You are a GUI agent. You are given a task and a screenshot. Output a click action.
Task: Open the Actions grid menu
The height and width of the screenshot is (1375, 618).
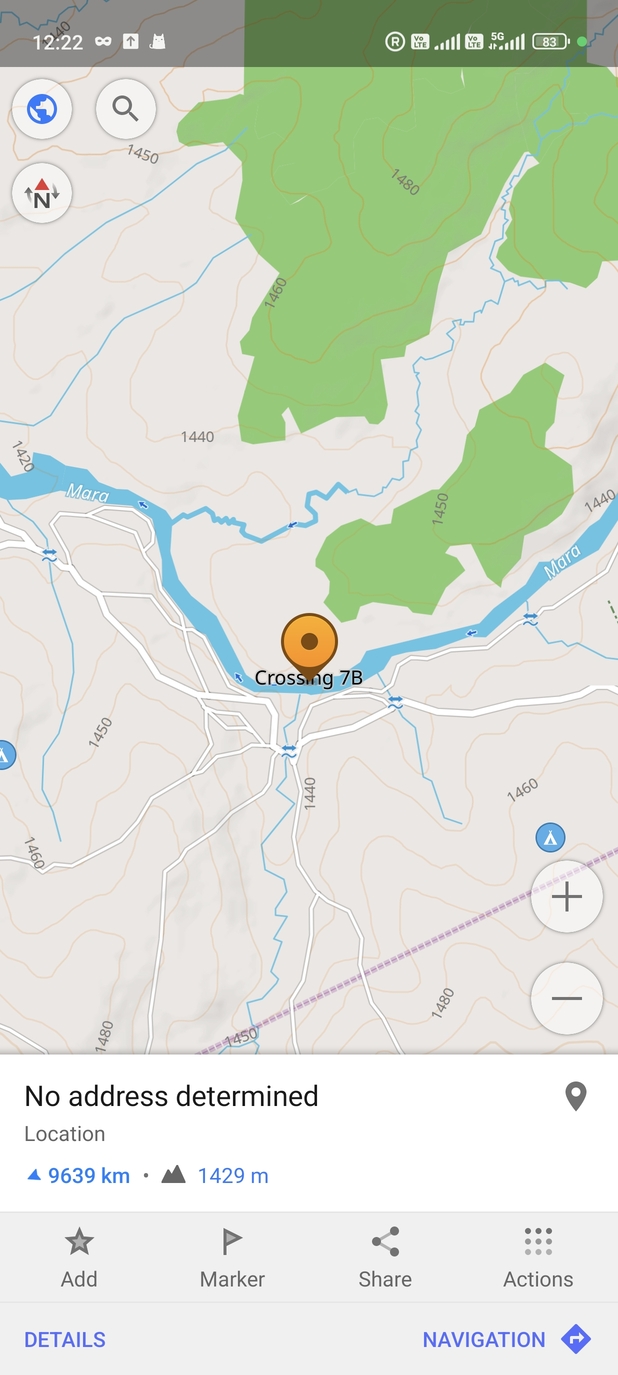pyautogui.click(x=538, y=1257)
